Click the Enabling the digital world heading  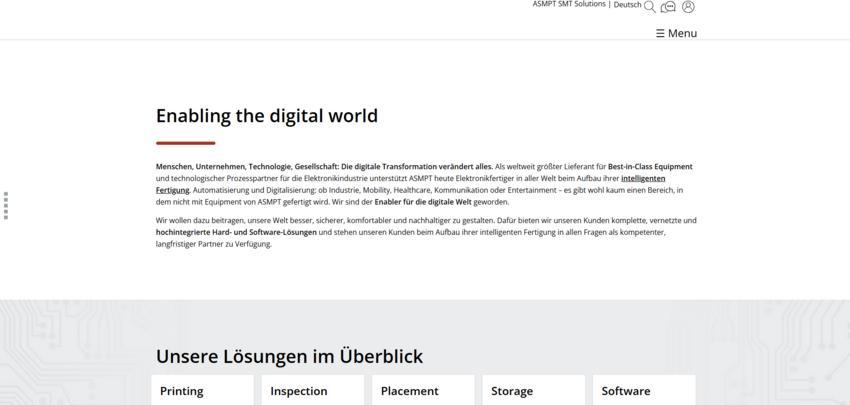(x=267, y=116)
